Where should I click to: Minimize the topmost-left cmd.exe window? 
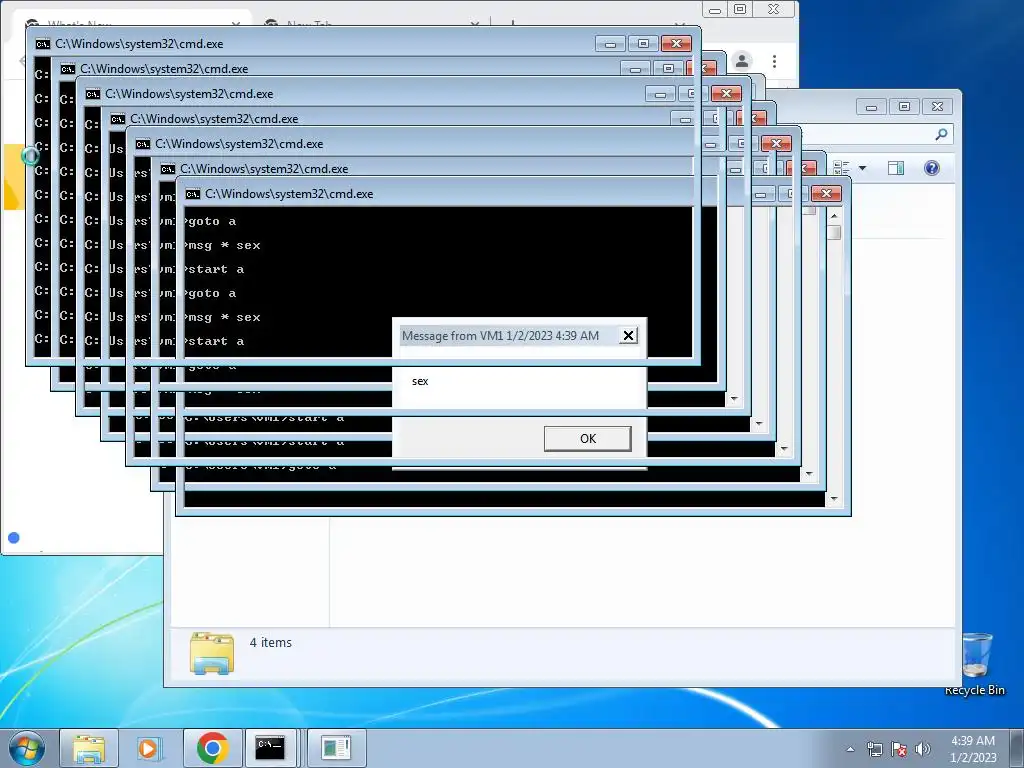tap(611, 44)
